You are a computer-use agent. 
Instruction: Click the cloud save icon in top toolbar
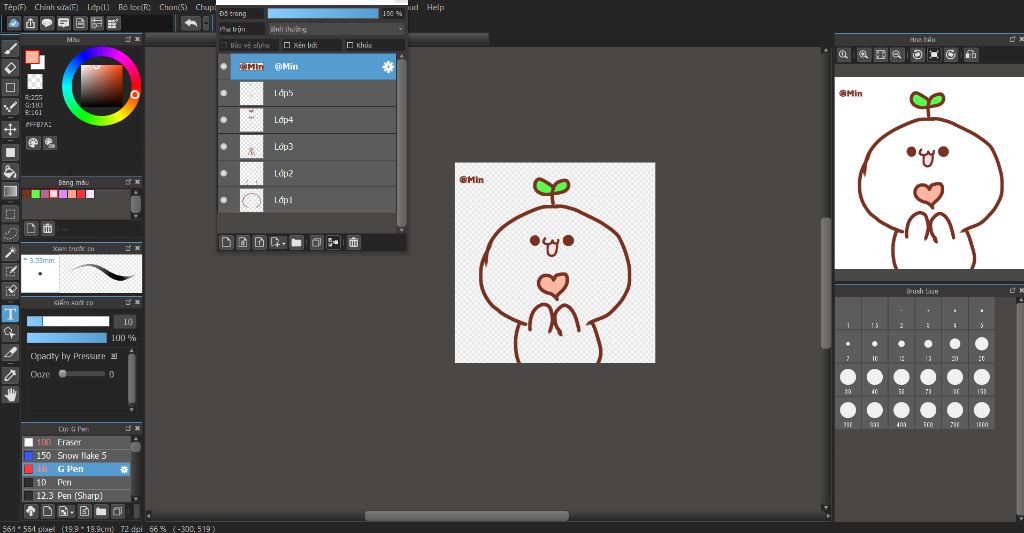point(14,24)
